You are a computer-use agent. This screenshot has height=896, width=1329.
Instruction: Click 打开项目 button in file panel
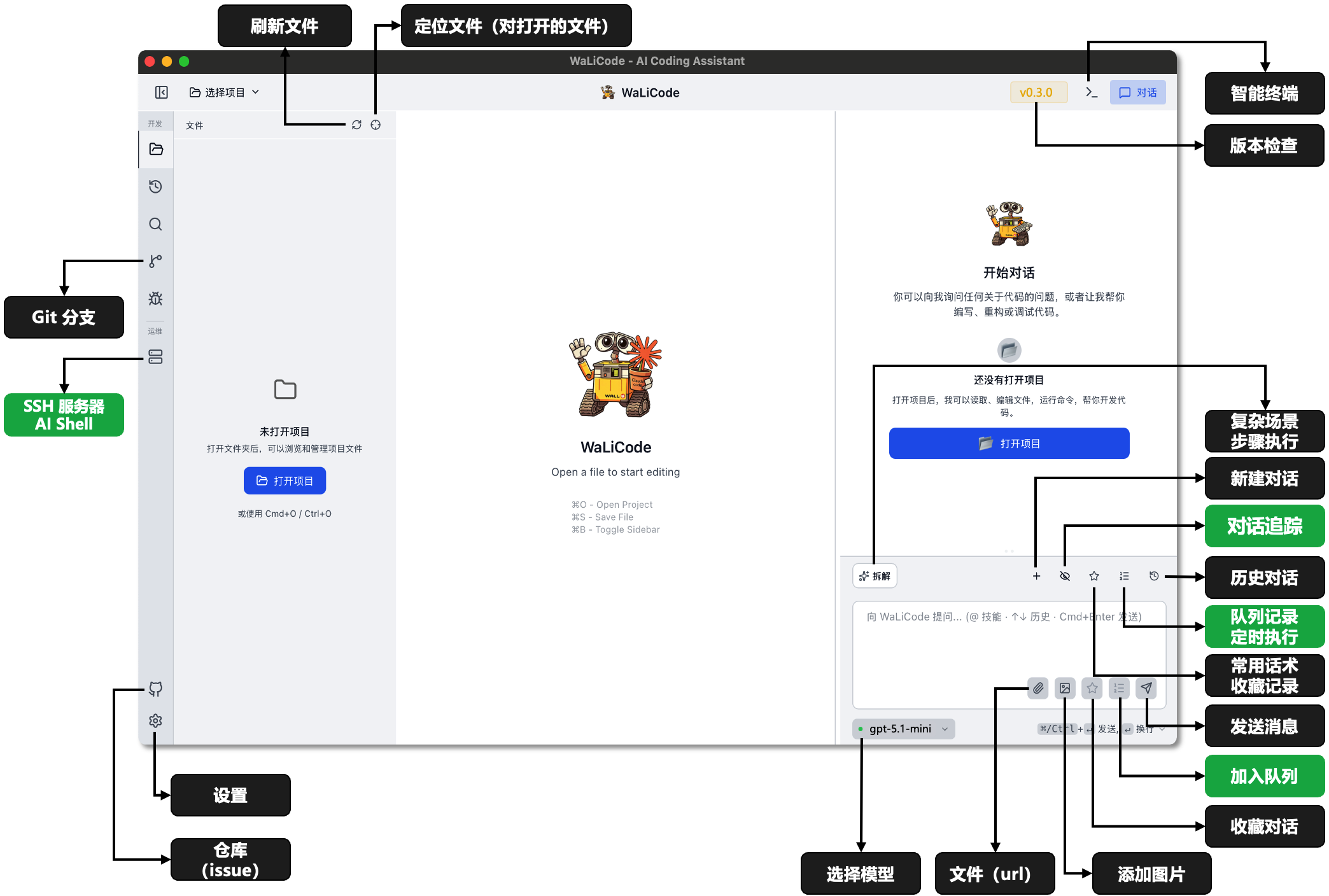[285, 480]
